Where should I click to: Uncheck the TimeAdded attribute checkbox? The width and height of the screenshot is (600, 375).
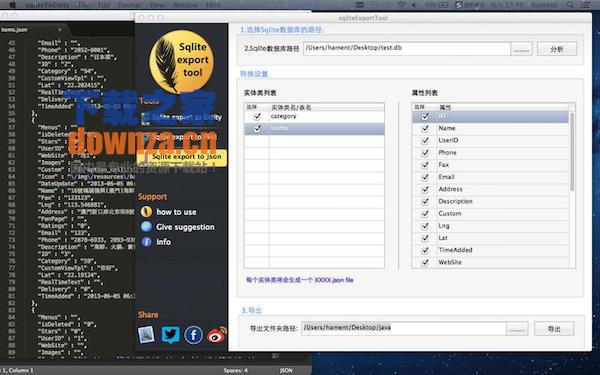425,250
